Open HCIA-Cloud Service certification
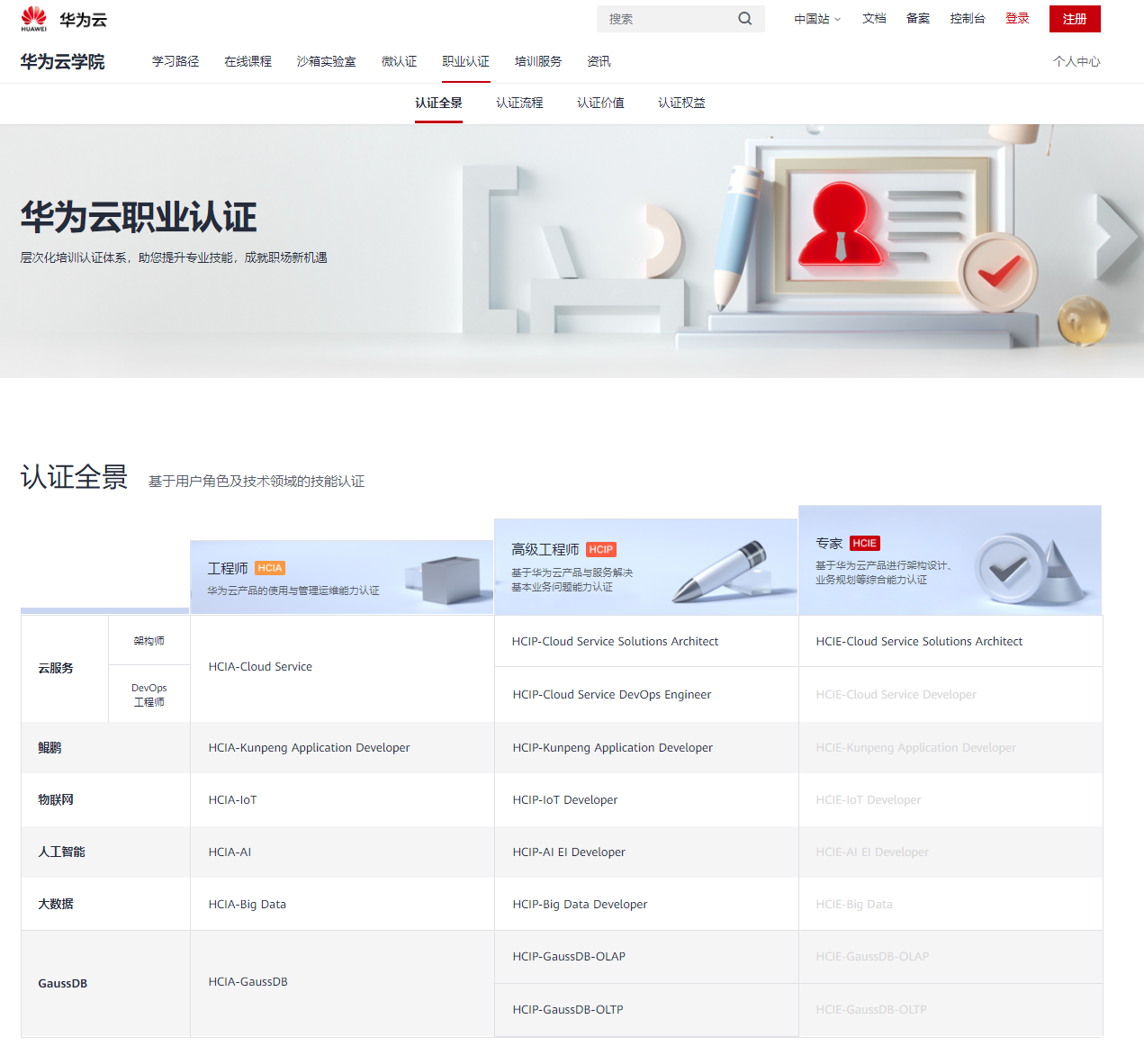Image resolution: width=1144 pixels, height=1064 pixels. (260, 667)
